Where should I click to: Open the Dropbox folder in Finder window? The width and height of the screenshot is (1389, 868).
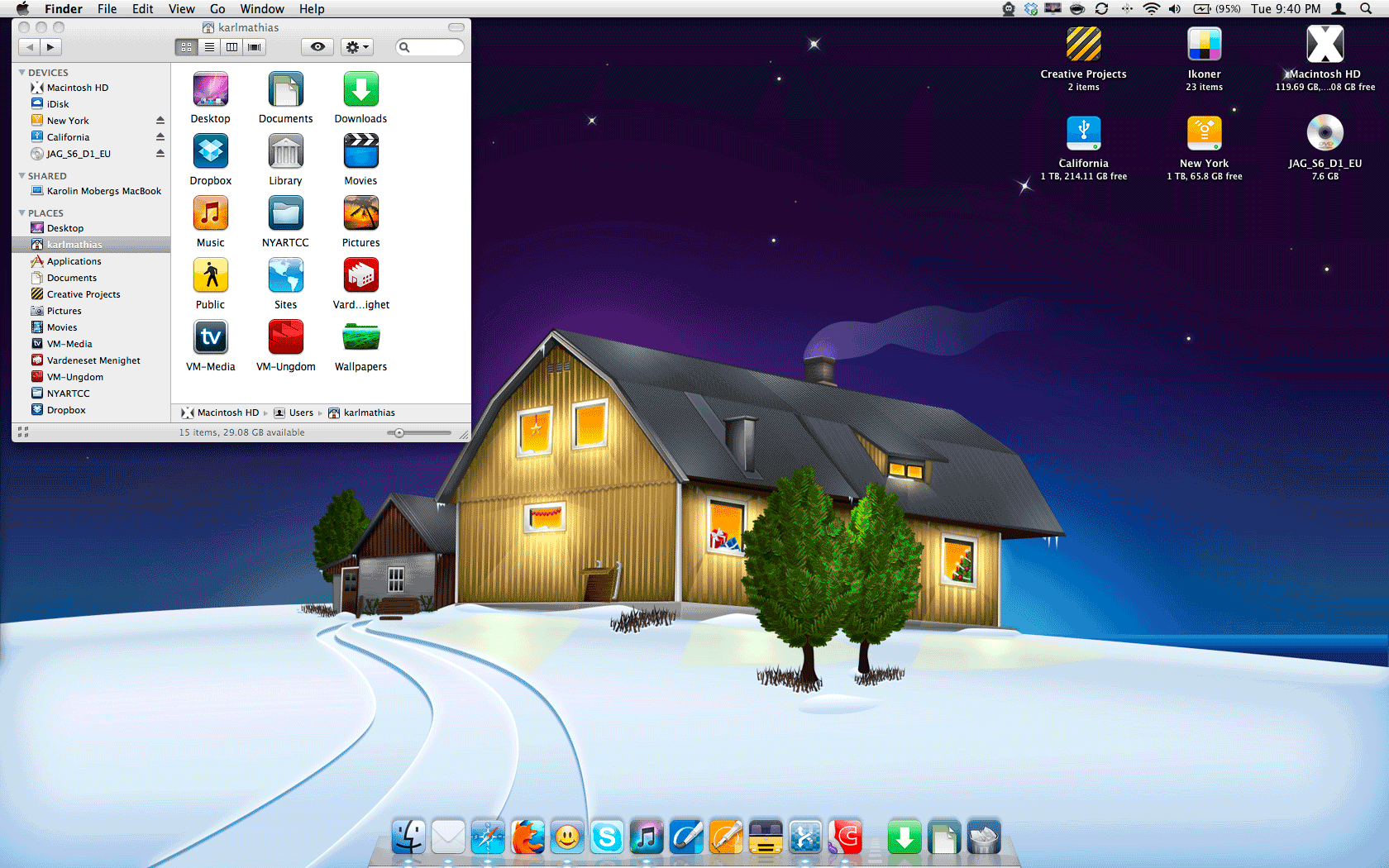point(211,152)
